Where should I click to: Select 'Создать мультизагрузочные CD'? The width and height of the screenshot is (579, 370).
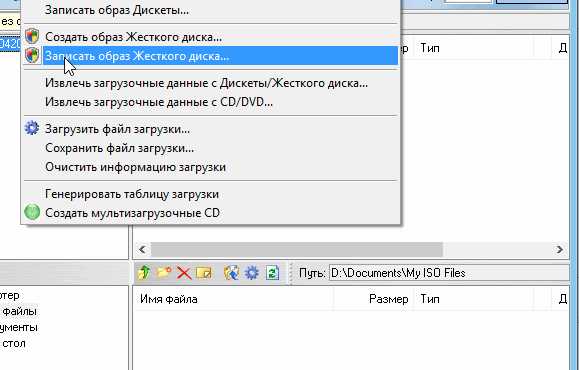pos(210,213)
